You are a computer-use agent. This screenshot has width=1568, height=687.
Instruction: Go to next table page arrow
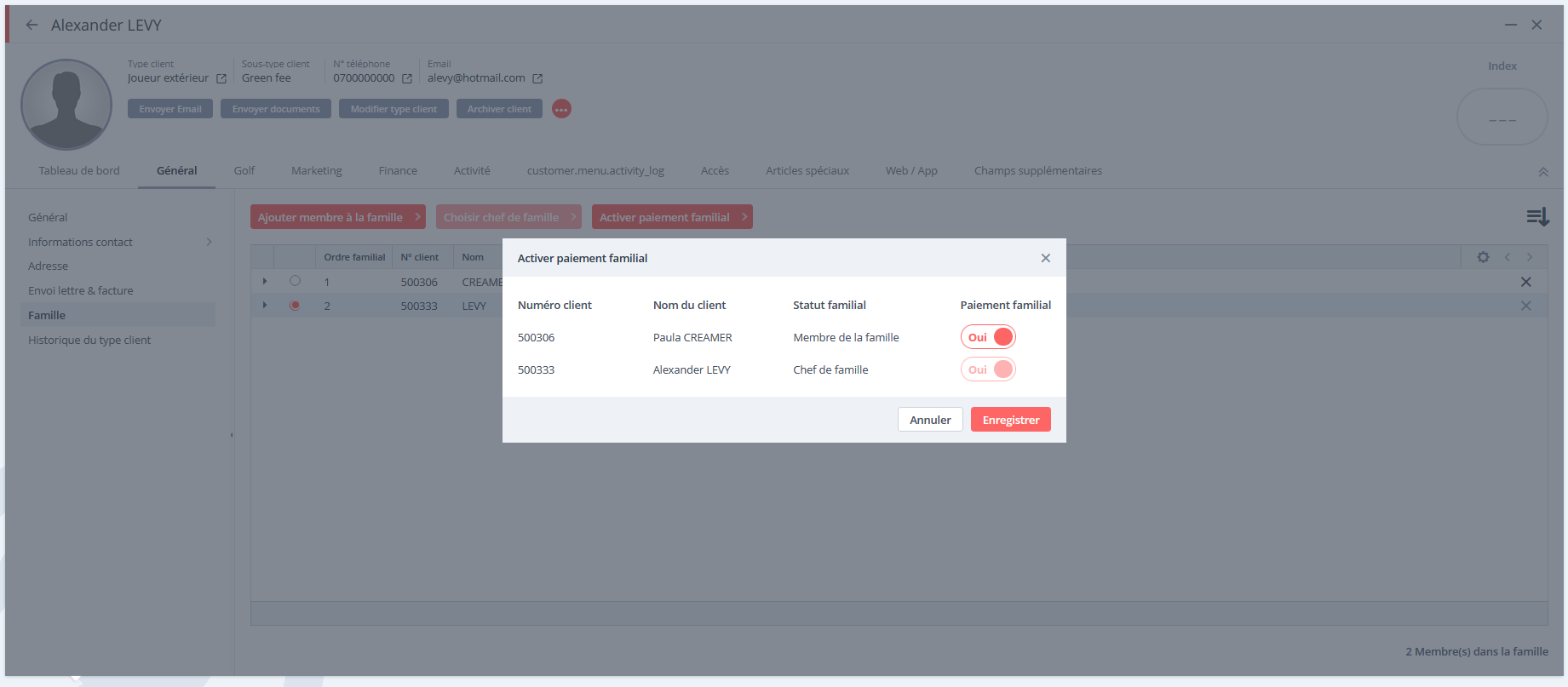click(x=1530, y=257)
